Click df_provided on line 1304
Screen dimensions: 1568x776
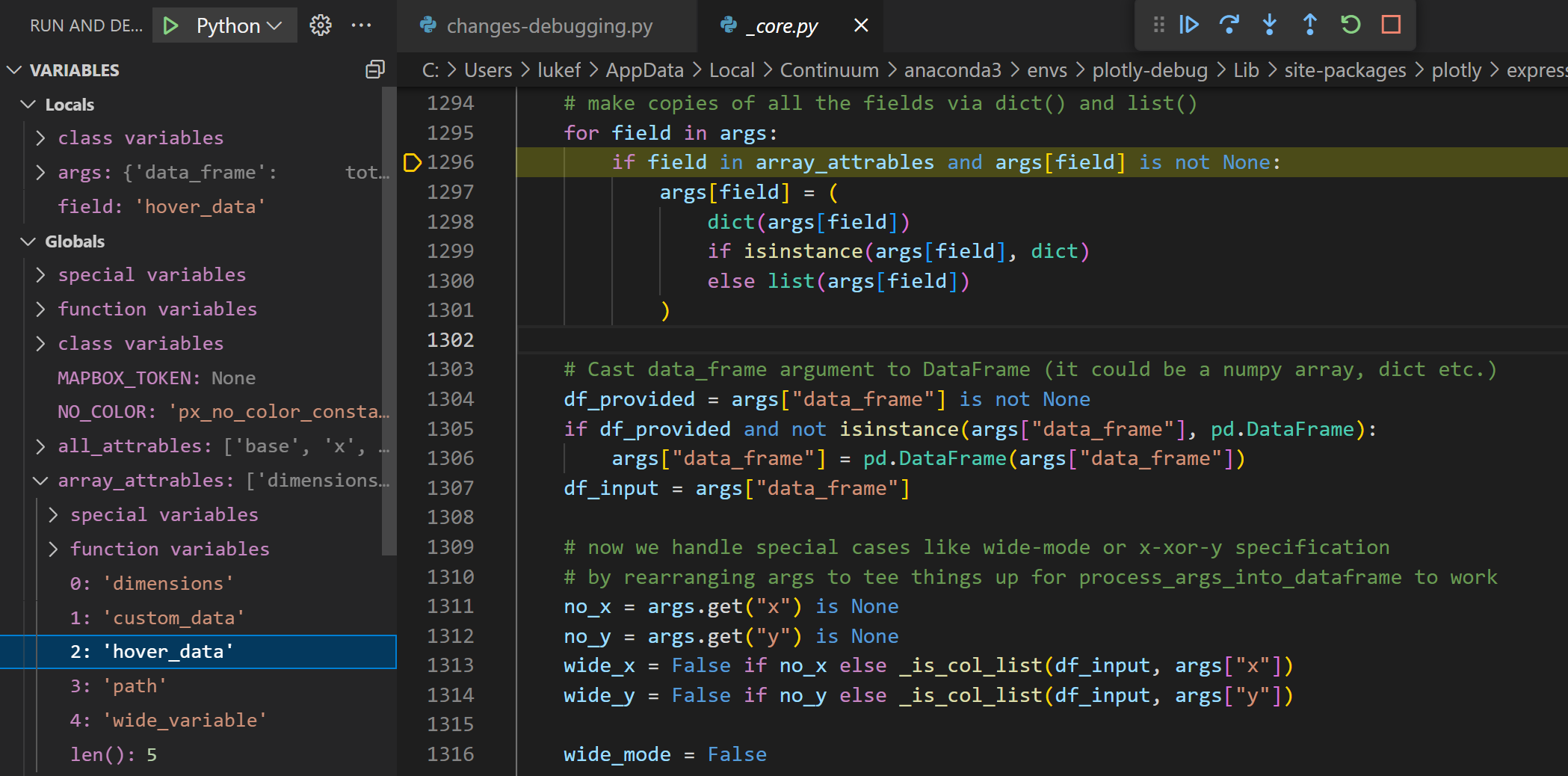coord(629,399)
